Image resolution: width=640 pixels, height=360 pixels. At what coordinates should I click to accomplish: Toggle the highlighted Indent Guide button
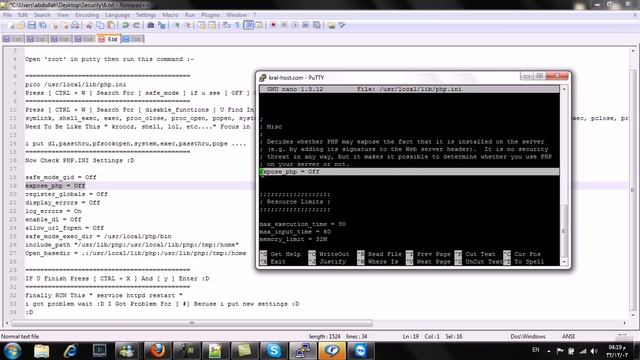248,25
